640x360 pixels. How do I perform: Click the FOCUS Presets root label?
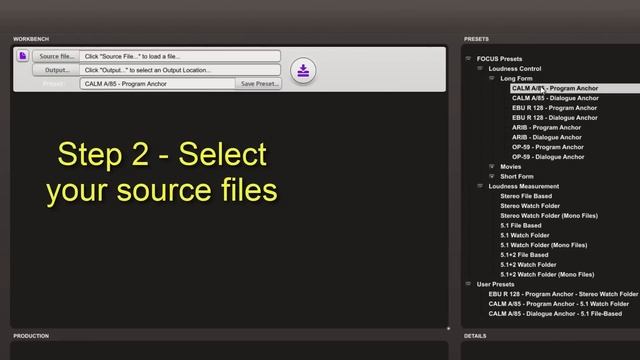(499, 59)
